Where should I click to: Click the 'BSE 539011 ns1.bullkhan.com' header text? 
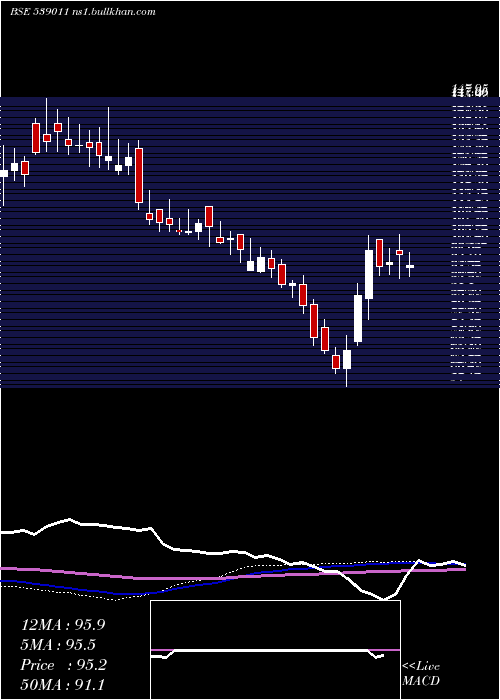click(x=83, y=12)
